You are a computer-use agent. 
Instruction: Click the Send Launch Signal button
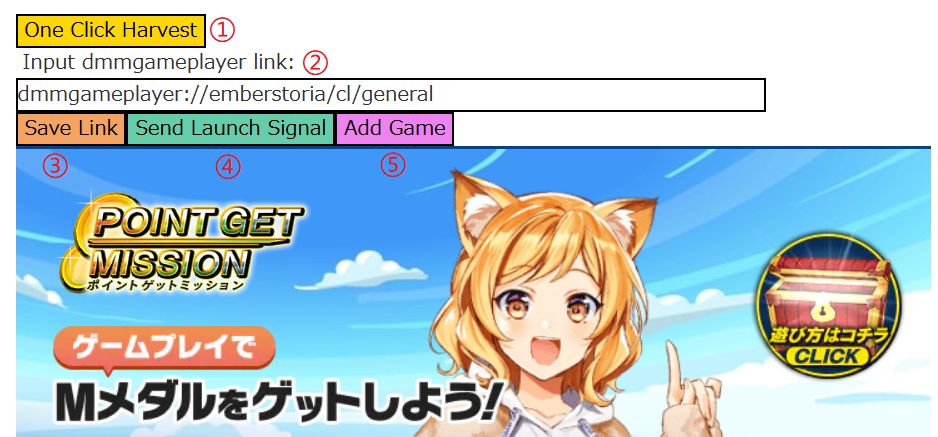[x=230, y=128]
